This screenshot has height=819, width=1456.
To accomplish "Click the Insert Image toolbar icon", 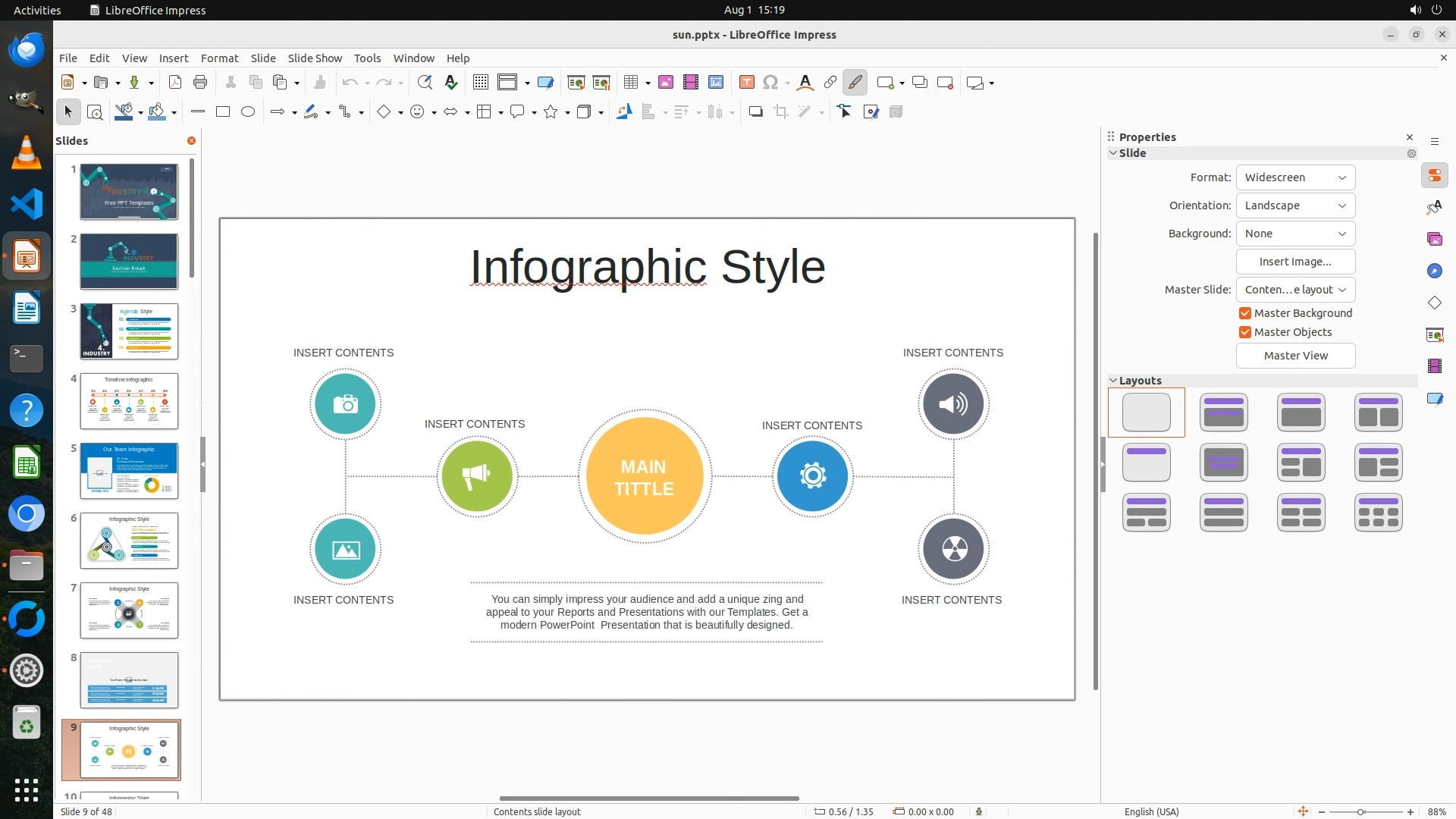I will [665, 83].
